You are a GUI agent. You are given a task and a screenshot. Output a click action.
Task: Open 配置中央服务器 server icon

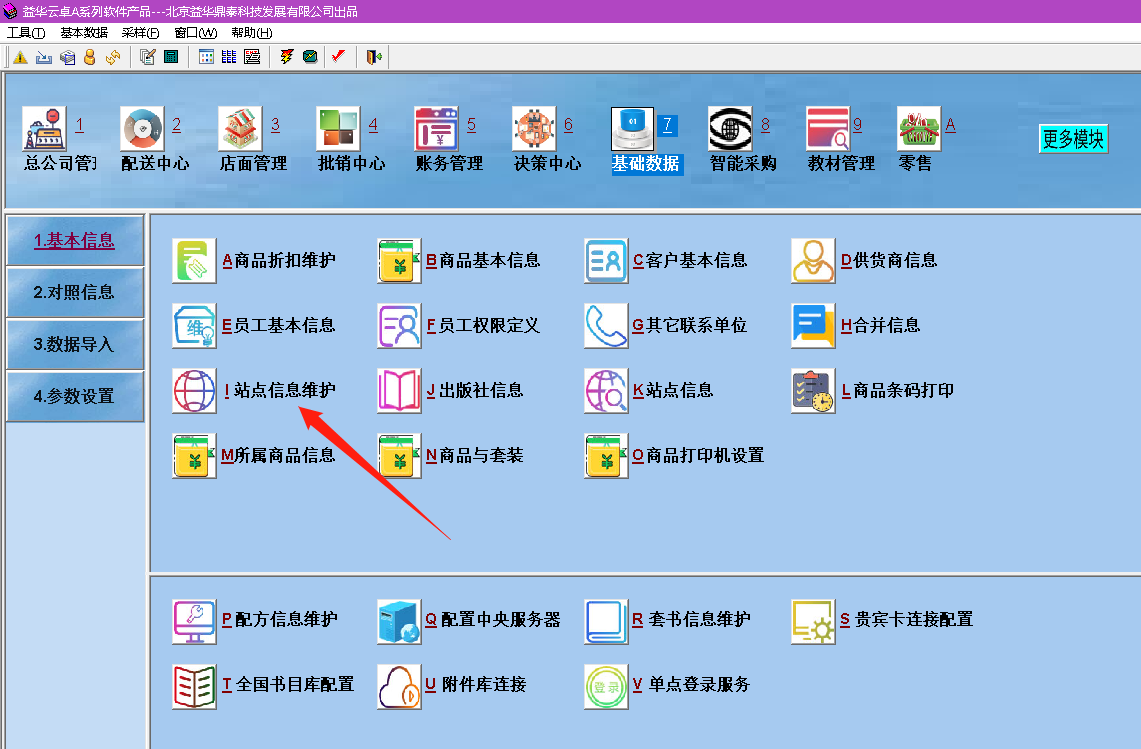399,621
